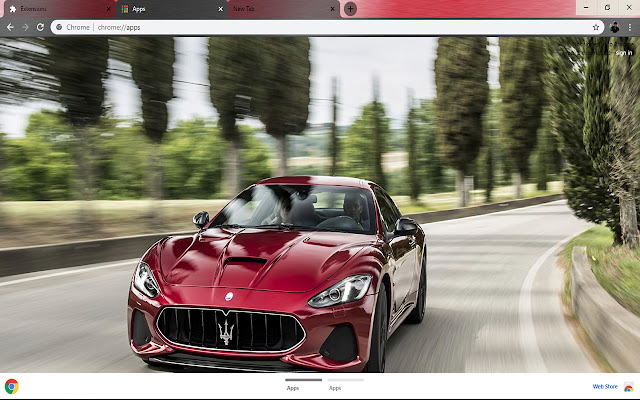The height and width of the screenshot is (400, 640).
Task: Open the user profile avatar
Action: pos(614,27)
